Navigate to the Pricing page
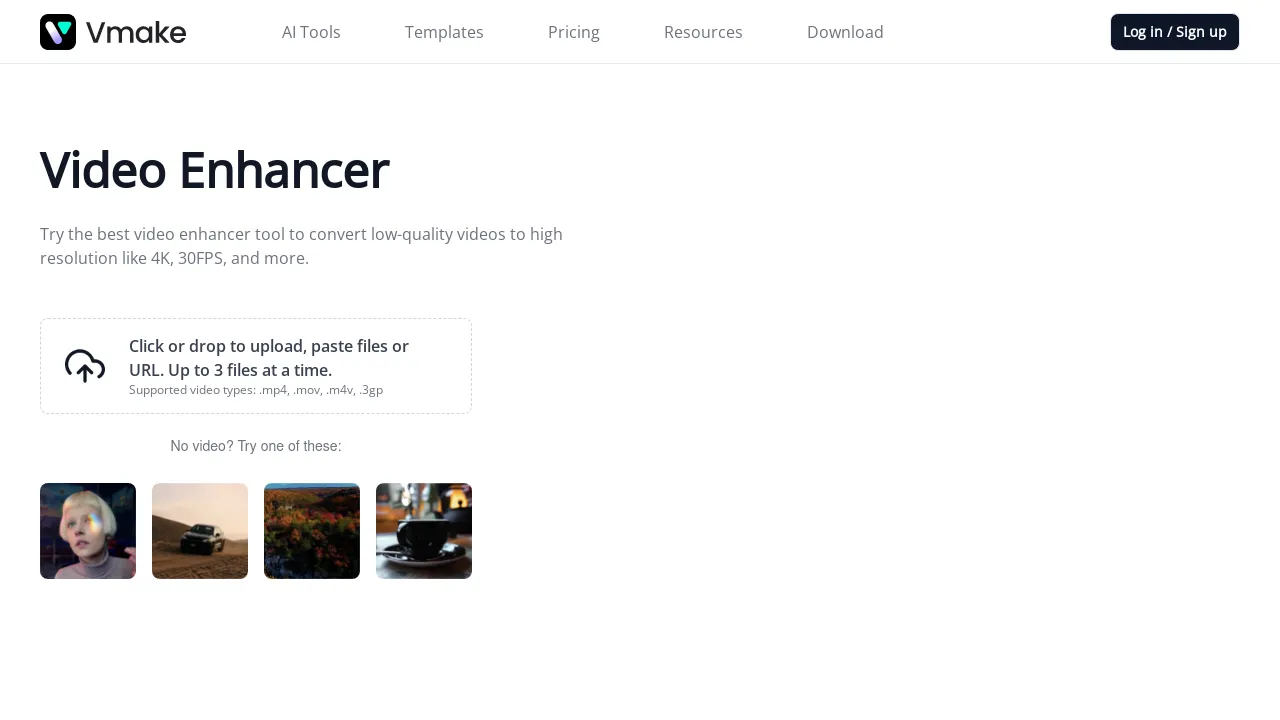The height and width of the screenshot is (720, 1280). [574, 32]
